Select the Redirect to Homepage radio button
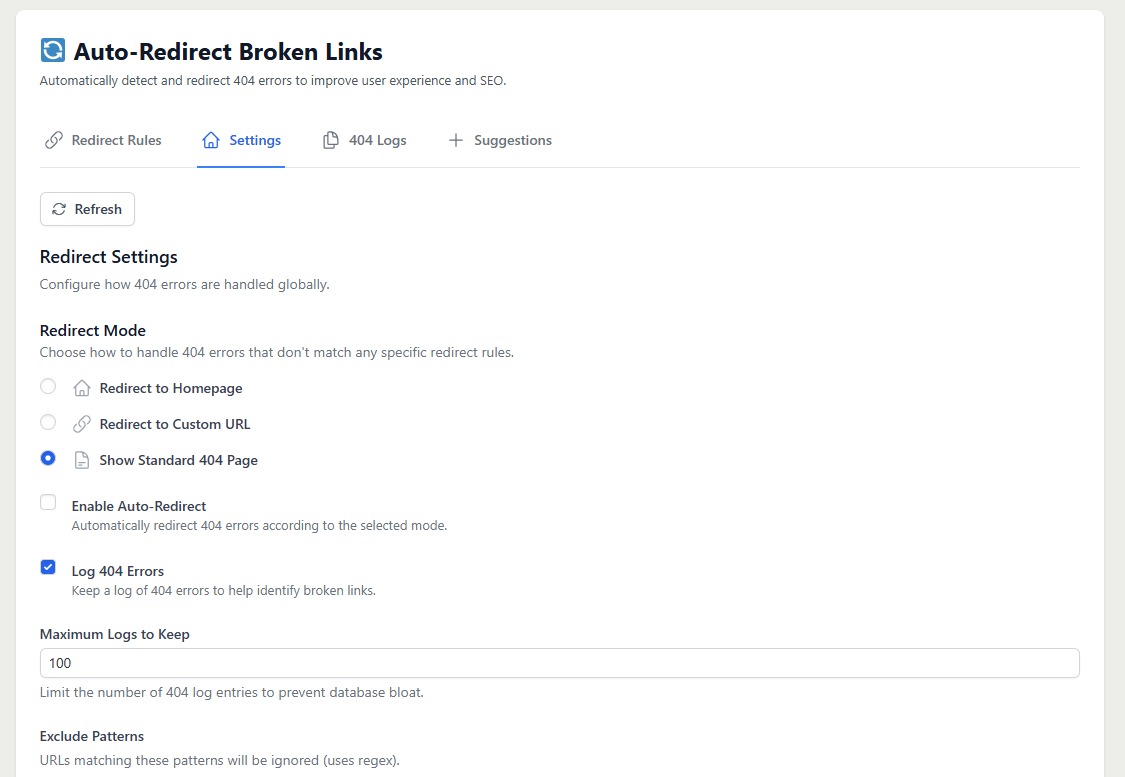1125x777 pixels. [48, 386]
